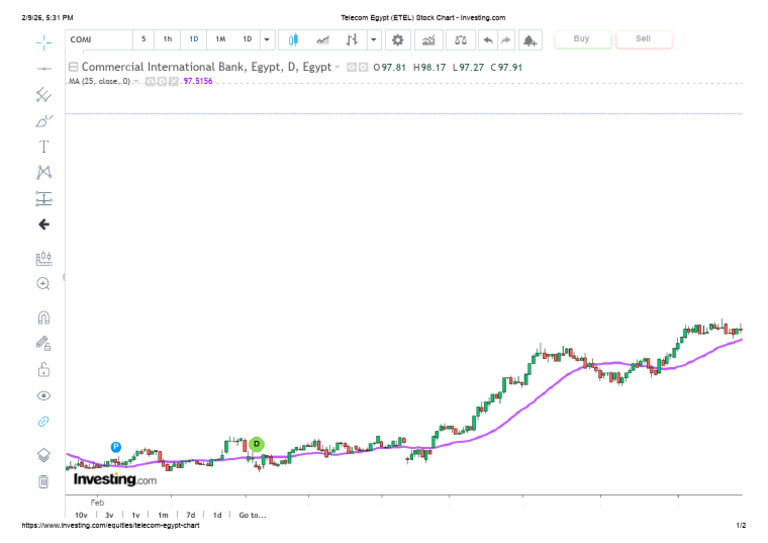
Task: Open the interval dropdown arrow
Action: (267, 40)
